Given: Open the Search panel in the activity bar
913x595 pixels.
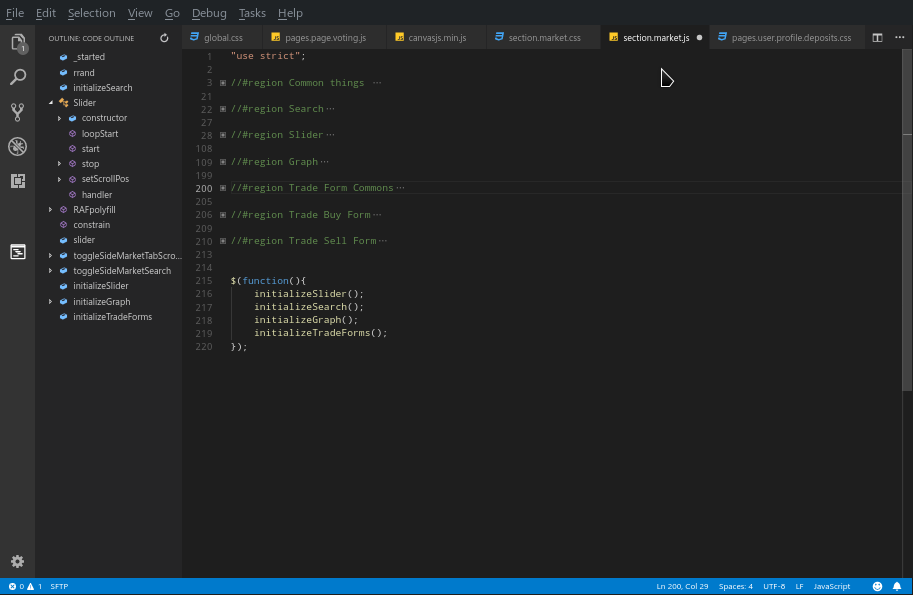Looking at the screenshot, I should (x=17, y=76).
